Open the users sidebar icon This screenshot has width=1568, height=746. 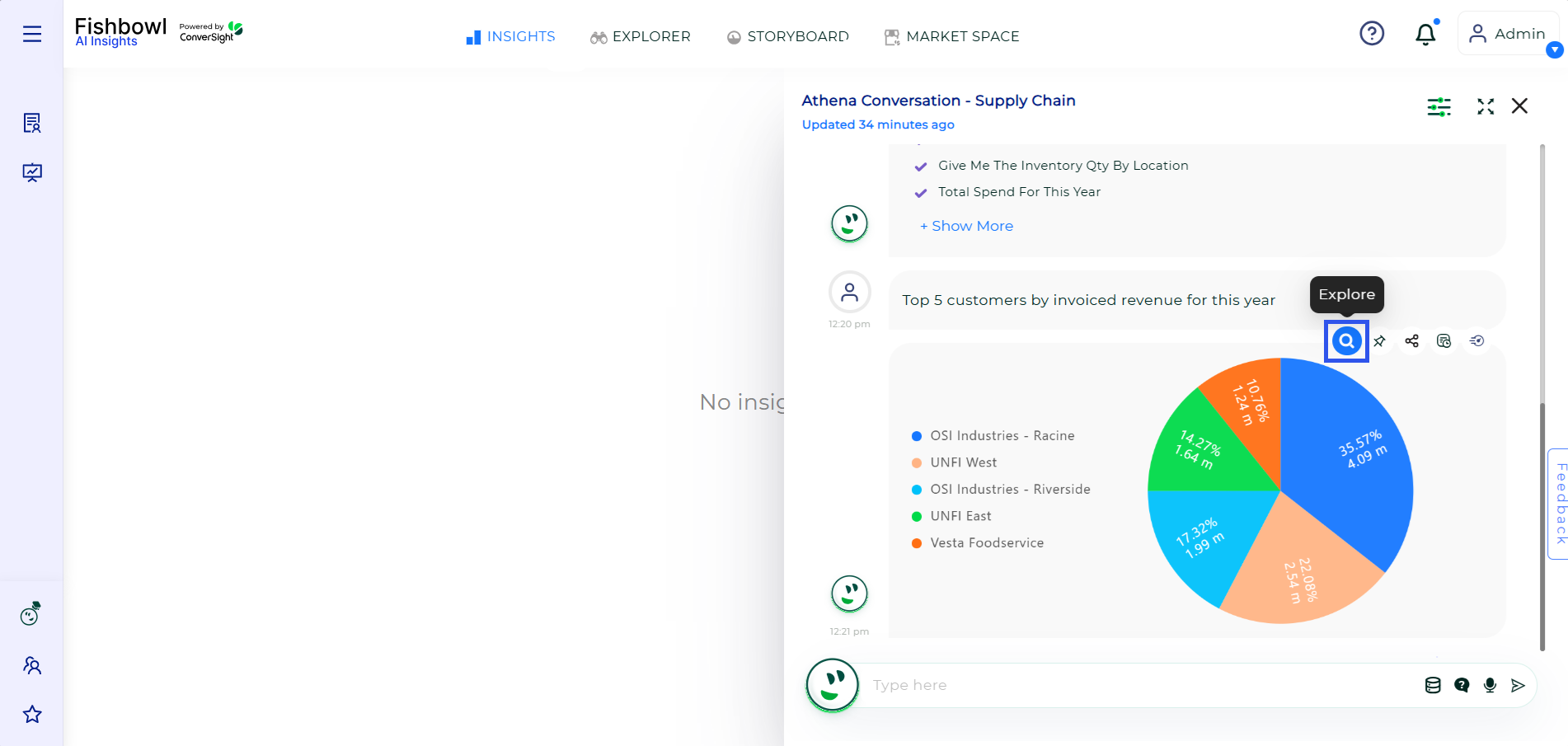[32, 665]
